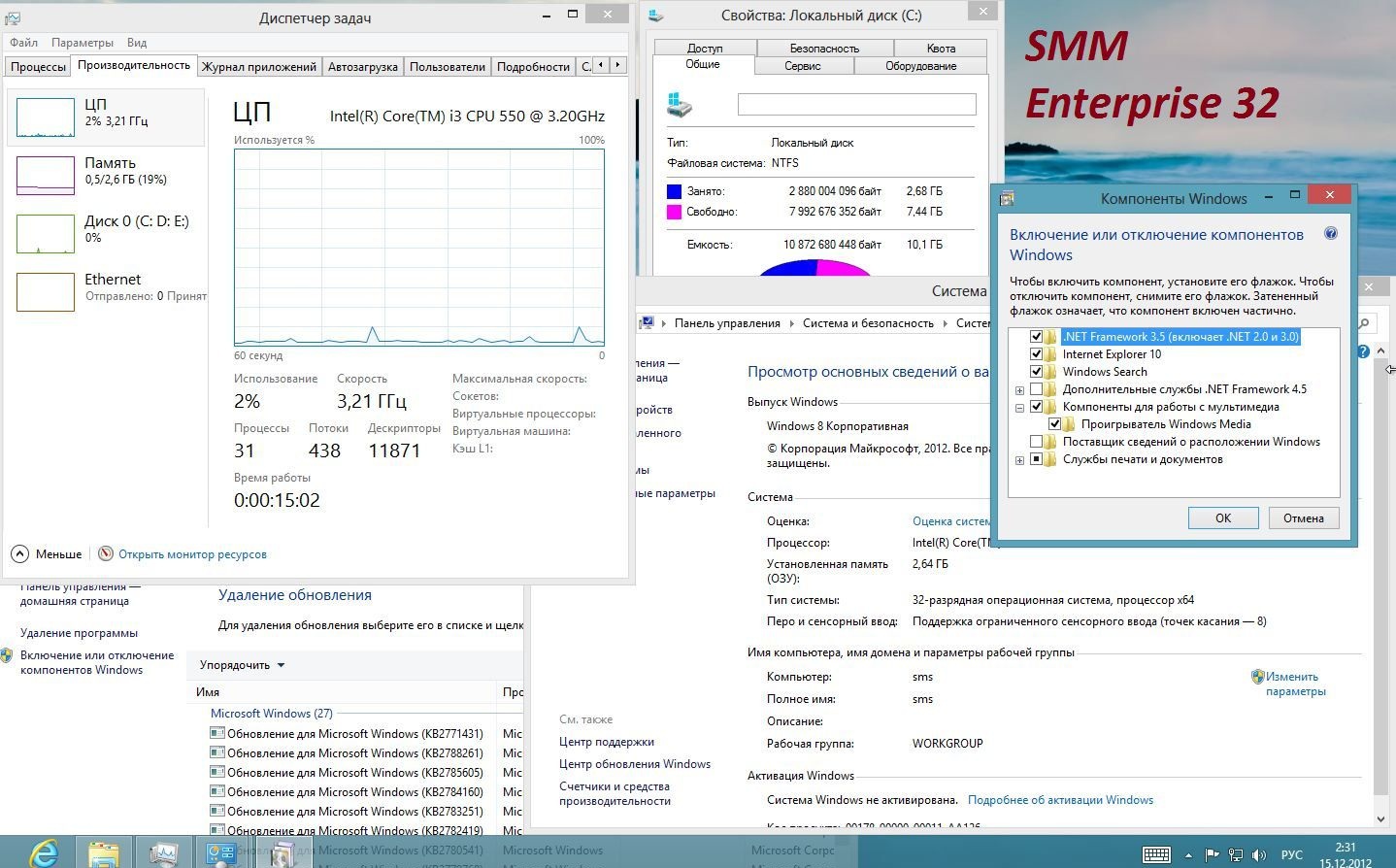
Task: Click the Task Manager taskbar icon
Action: (x=163, y=853)
